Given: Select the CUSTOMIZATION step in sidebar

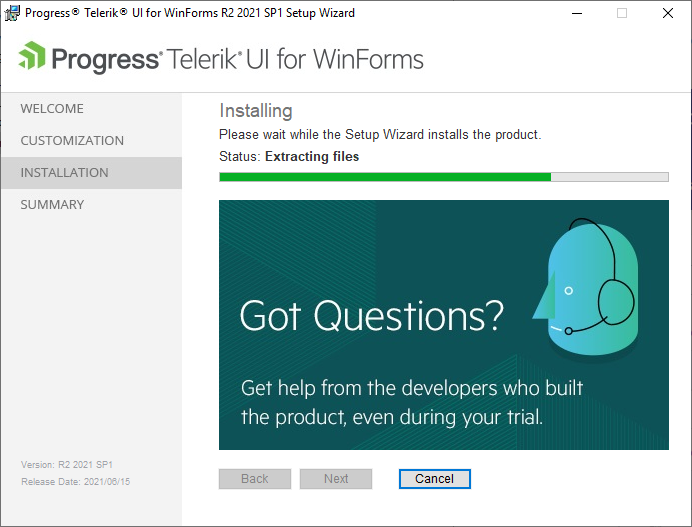Looking at the screenshot, I should pyautogui.click(x=72, y=140).
